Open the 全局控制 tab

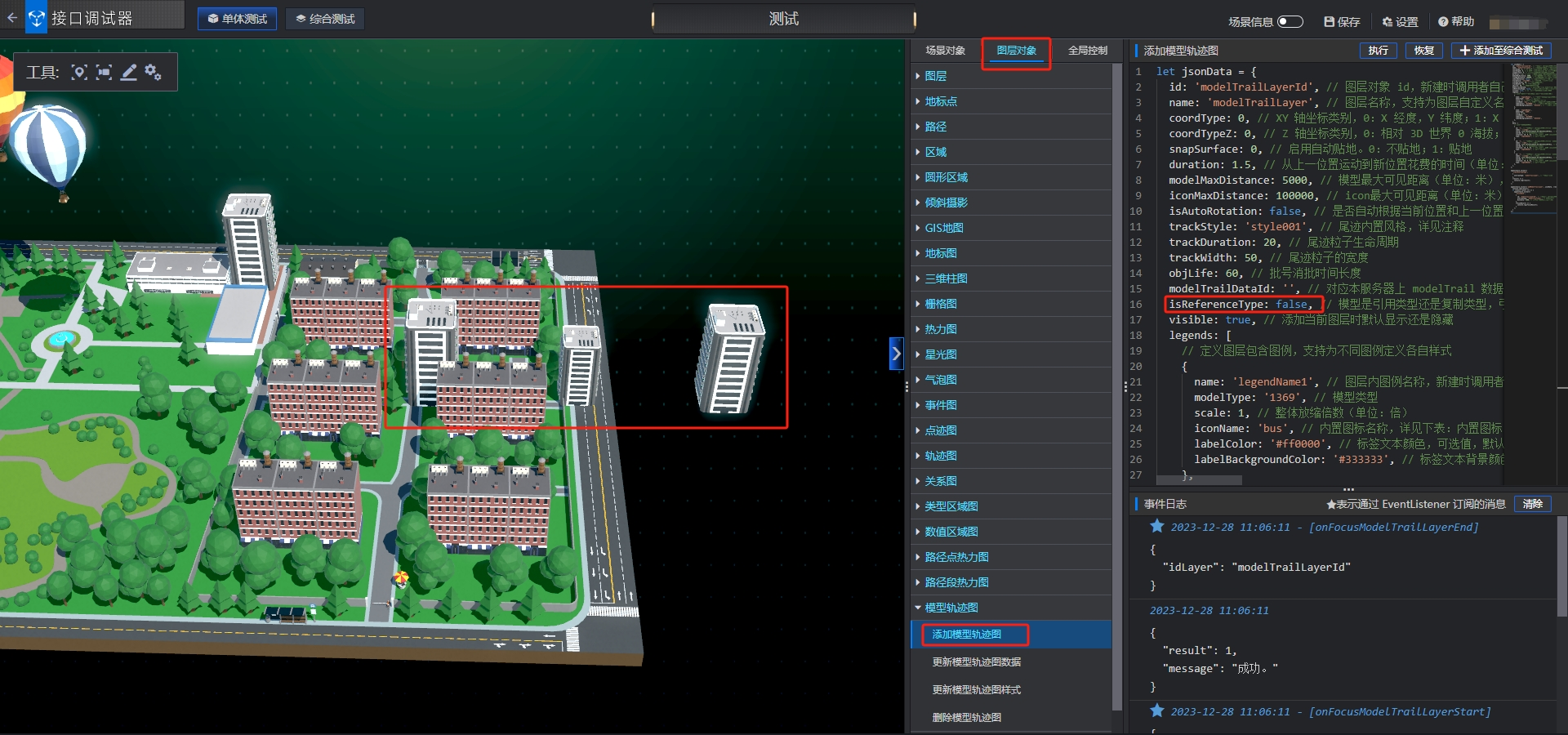1088,51
